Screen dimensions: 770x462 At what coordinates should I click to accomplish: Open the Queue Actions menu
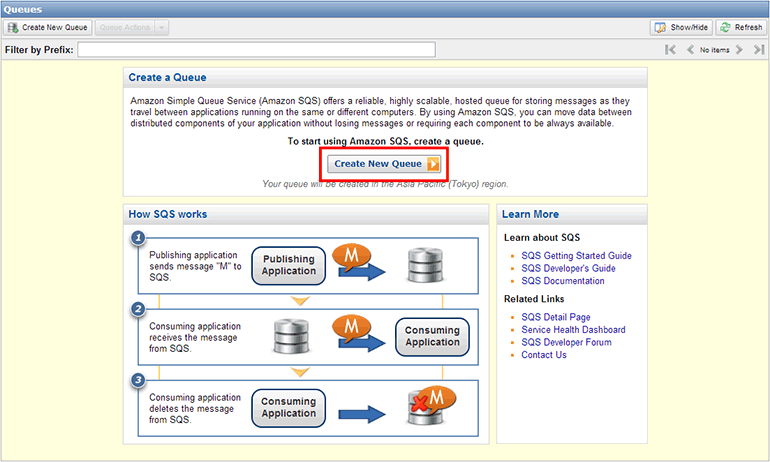pos(125,28)
